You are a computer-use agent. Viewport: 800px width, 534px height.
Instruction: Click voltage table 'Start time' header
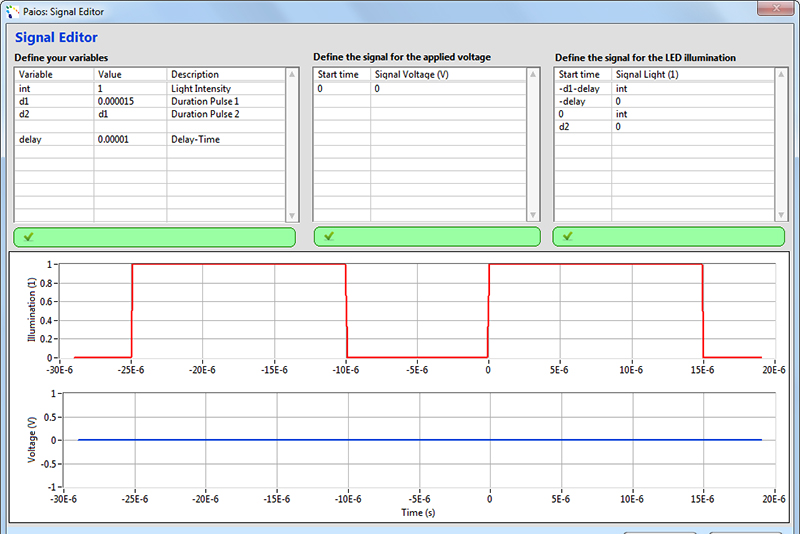pos(342,74)
